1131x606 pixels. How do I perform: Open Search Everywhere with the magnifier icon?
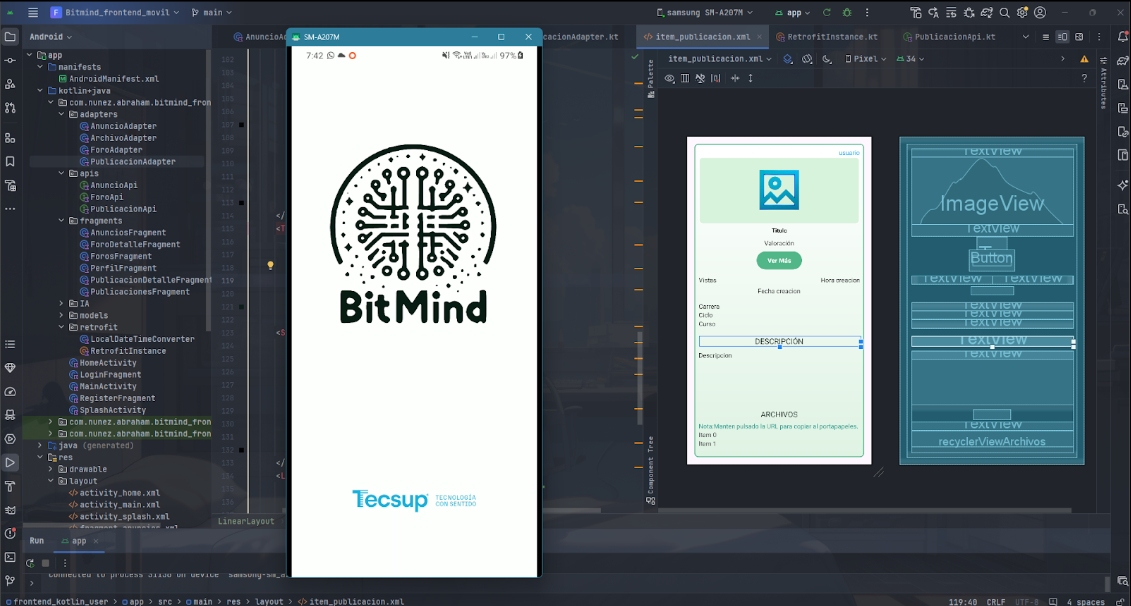pyautogui.click(x=1004, y=12)
